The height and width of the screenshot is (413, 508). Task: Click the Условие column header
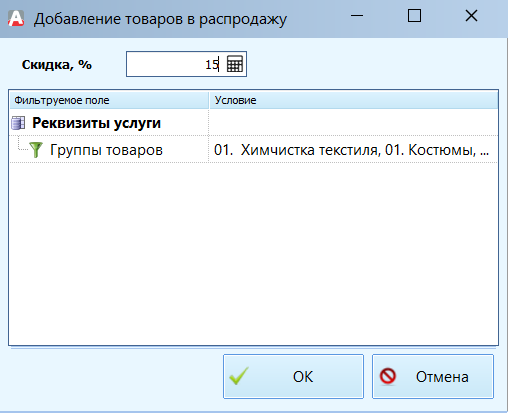coord(354,100)
